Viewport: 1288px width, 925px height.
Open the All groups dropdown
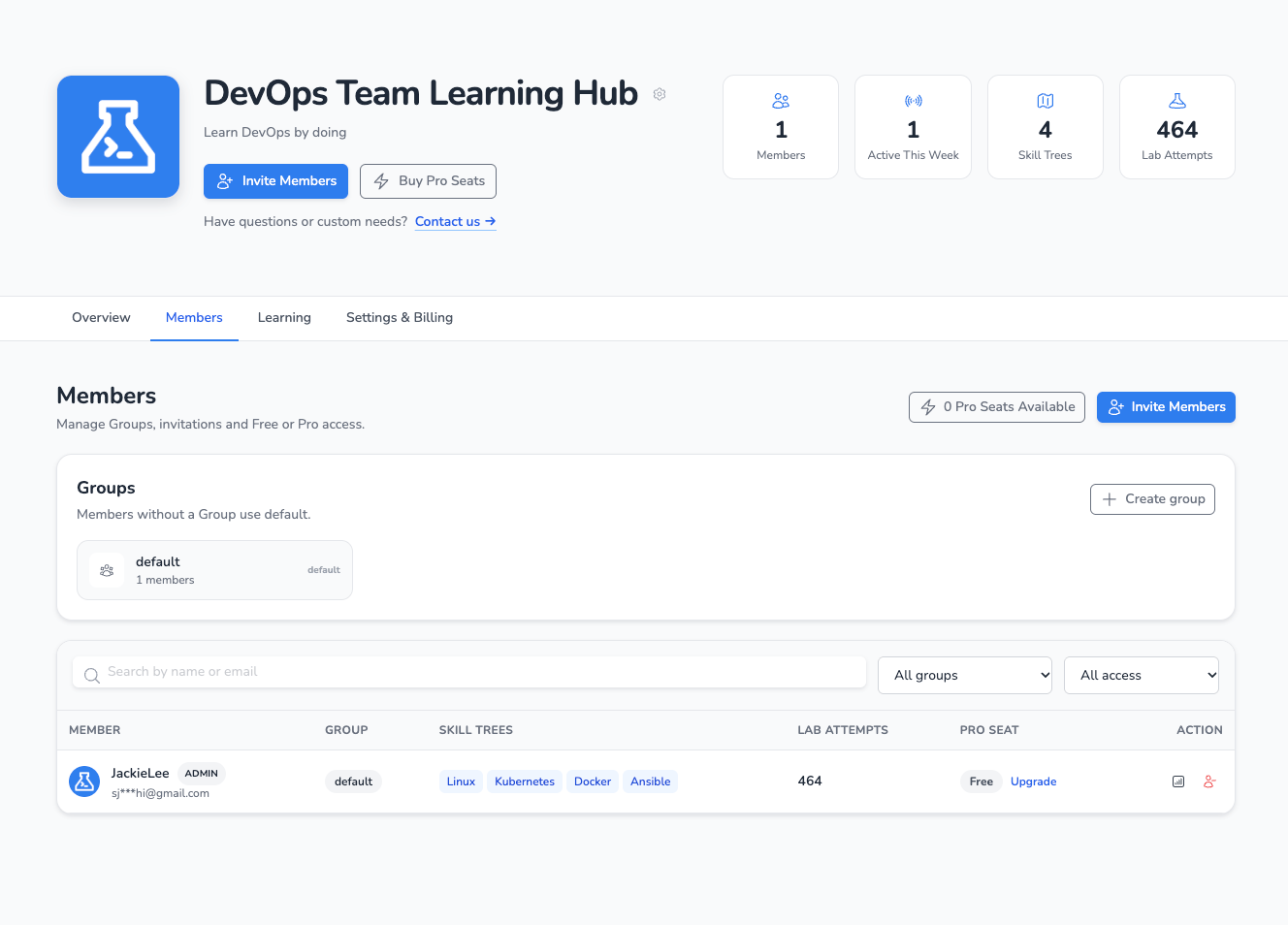[x=965, y=676]
